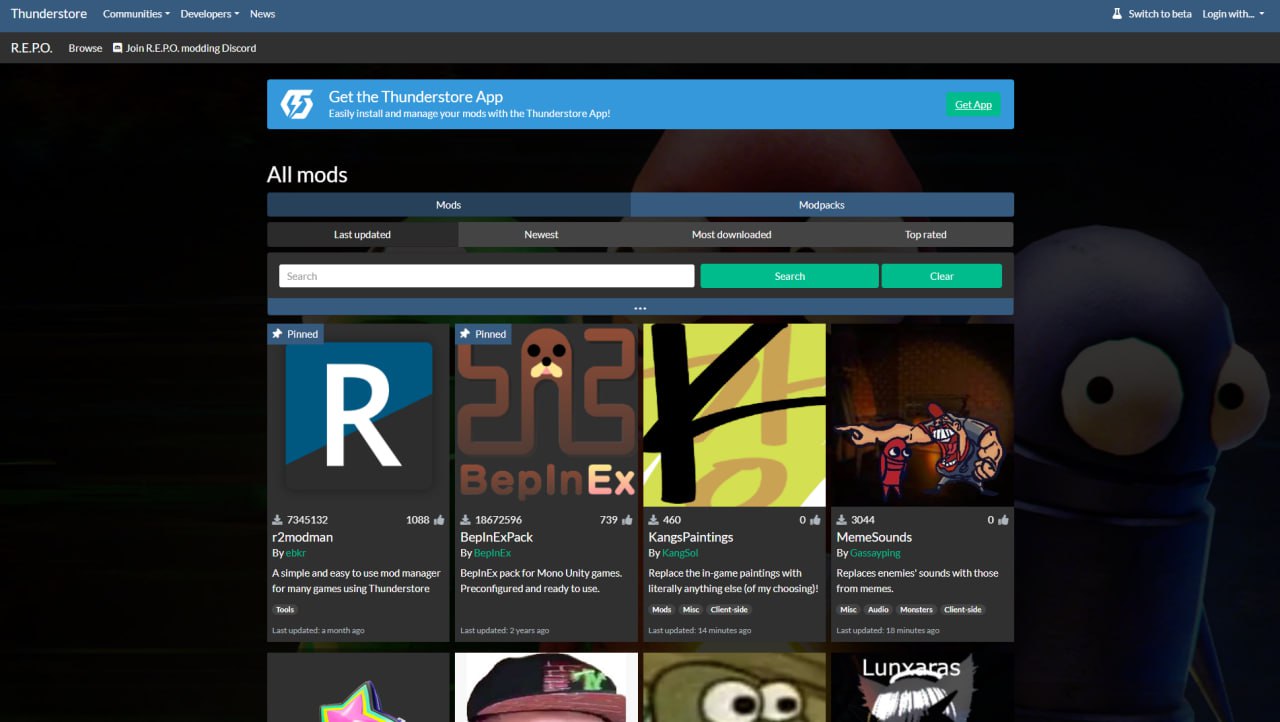View author BepInEx profile

(x=492, y=553)
